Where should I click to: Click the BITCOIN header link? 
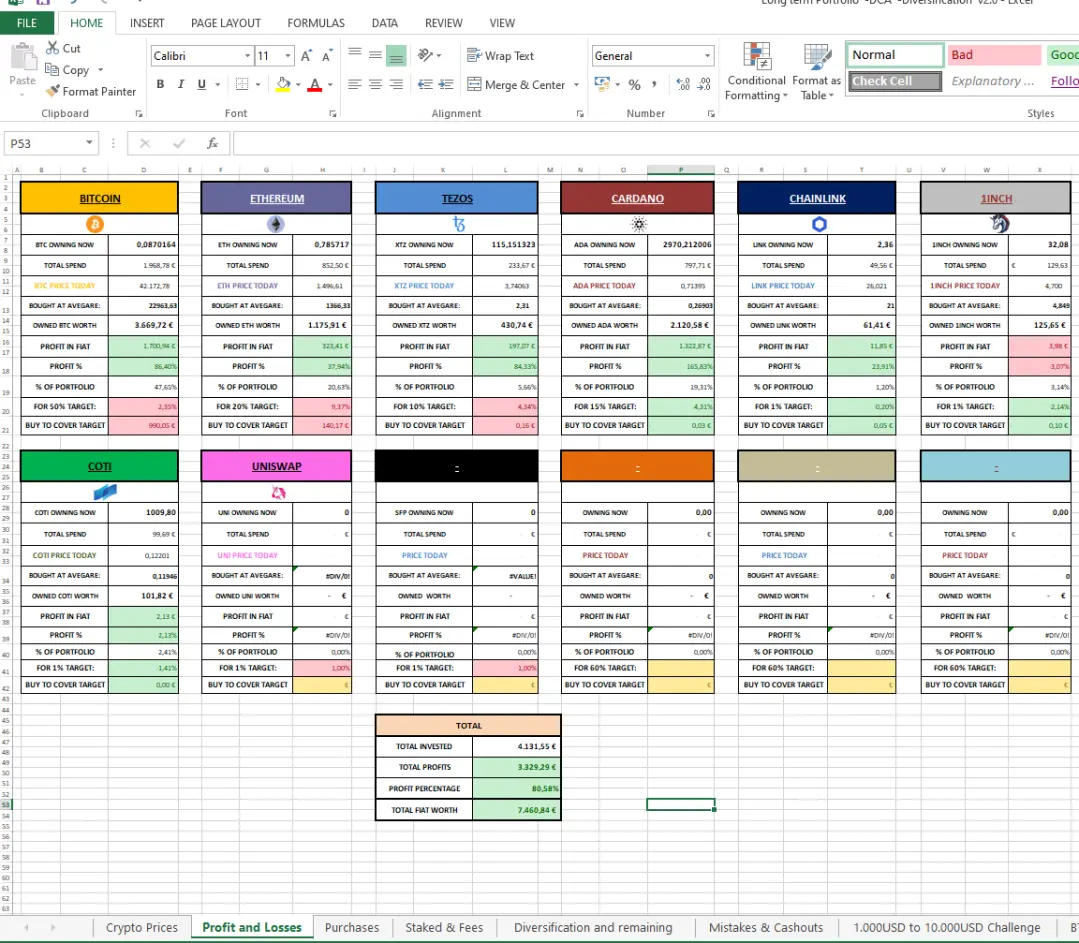point(100,198)
